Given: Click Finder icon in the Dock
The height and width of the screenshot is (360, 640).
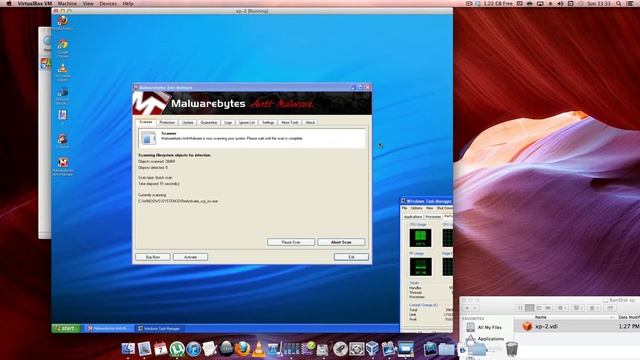Looking at the screenshot, I should pos(128,349).
